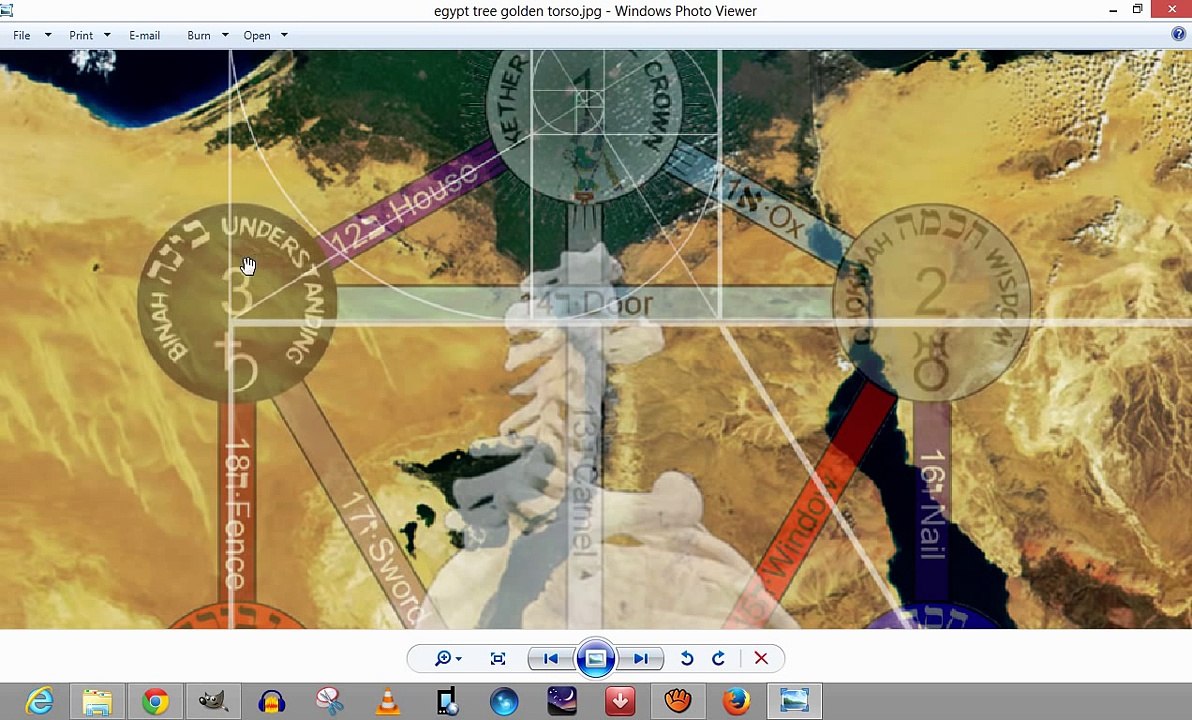
Task: Click the E-mail menu item
Action: click(x=144, y=35)
